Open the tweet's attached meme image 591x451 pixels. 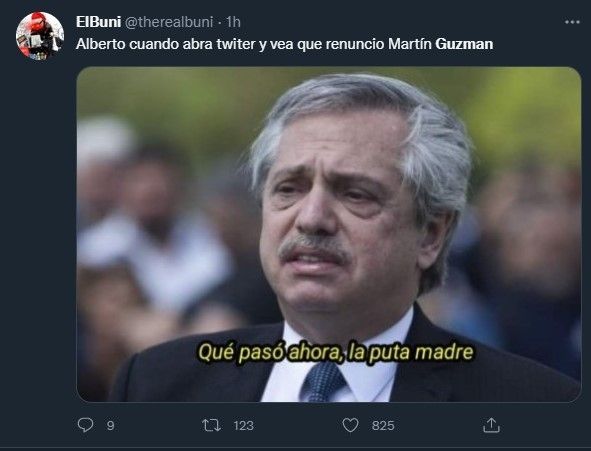tap(329, 234)
